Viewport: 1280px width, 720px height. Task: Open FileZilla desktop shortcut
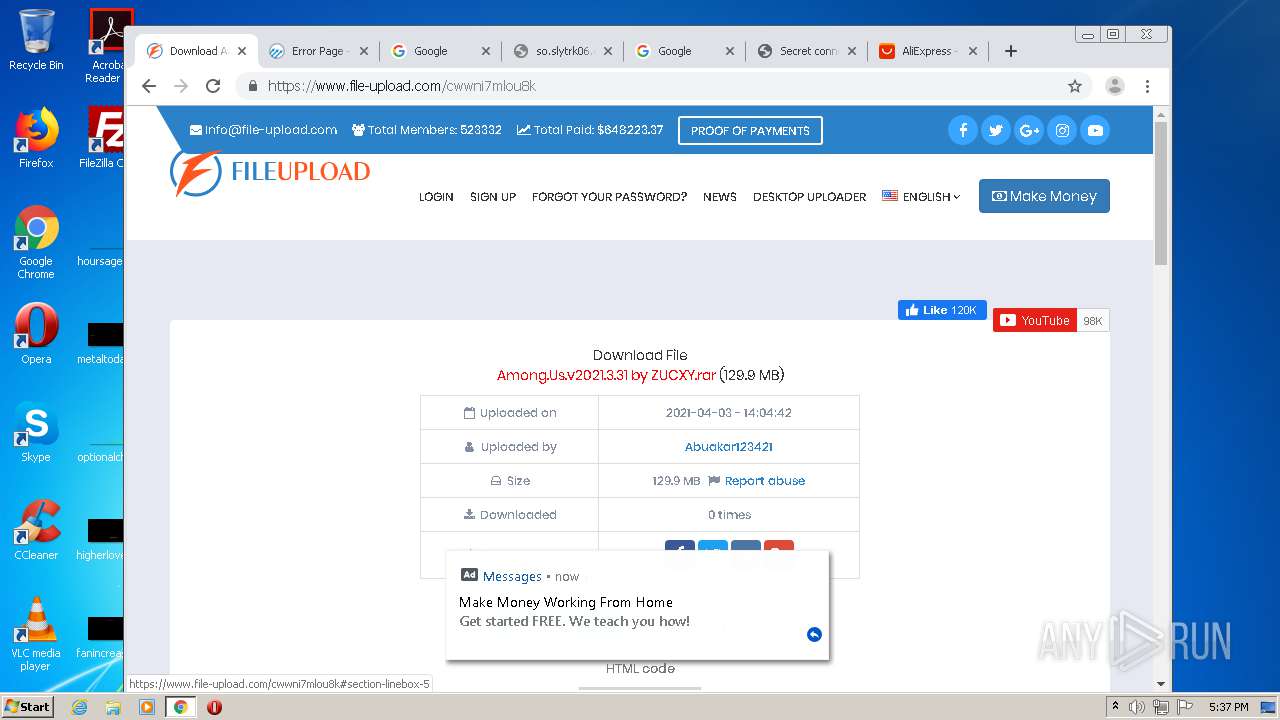103,138
